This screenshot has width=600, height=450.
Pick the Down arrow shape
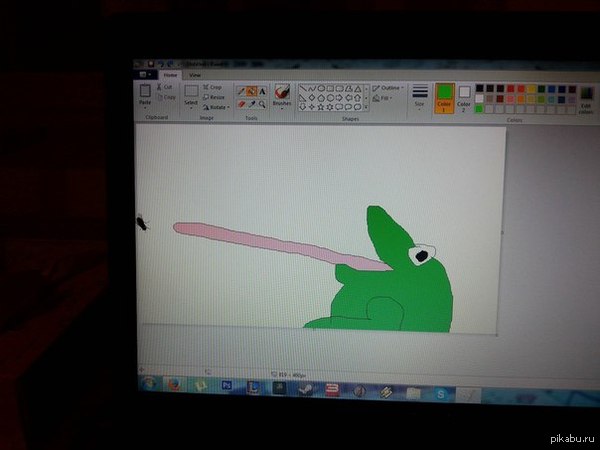[x=303, y=107]
